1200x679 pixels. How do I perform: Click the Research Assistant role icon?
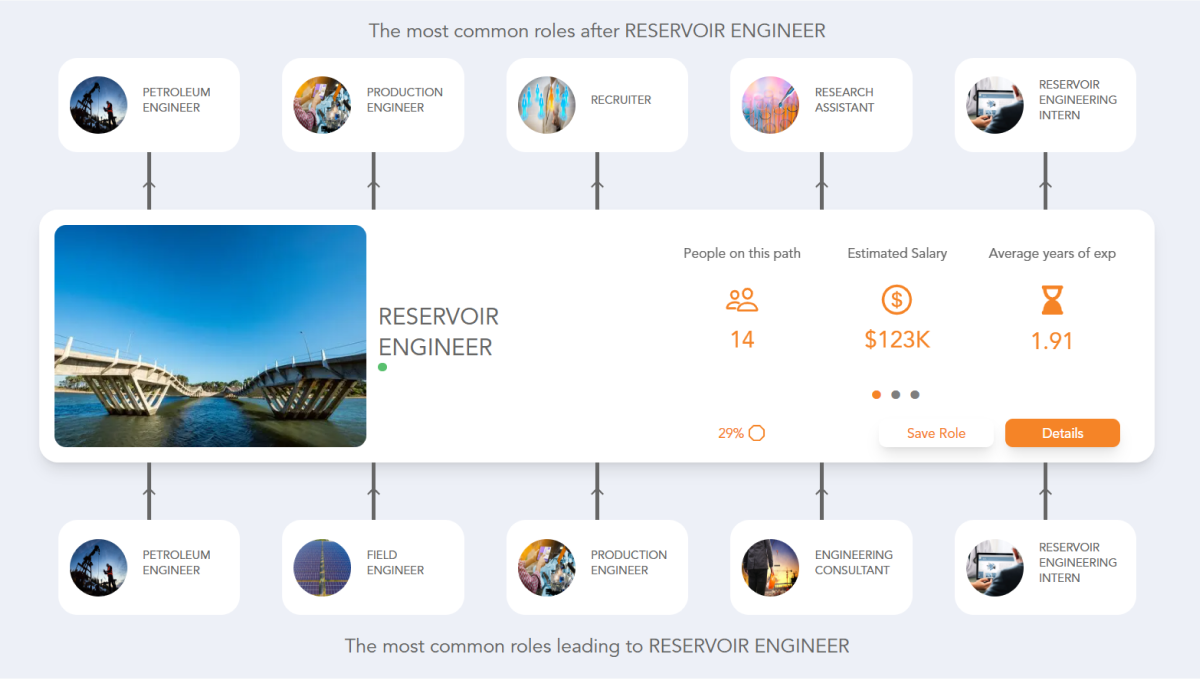770,104
